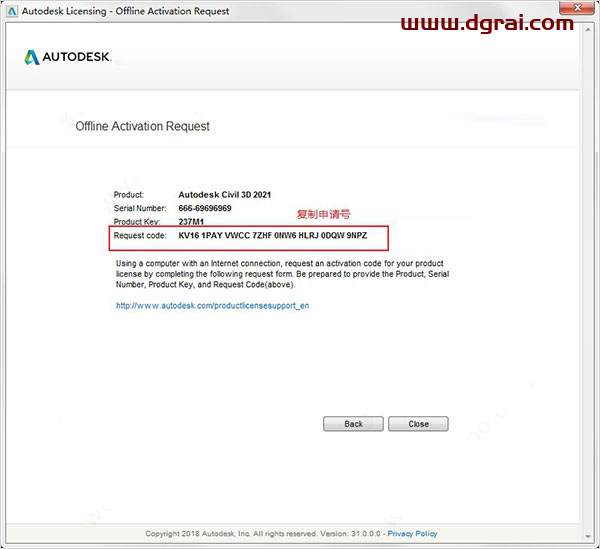Viewport: 600px width, 549px height.
Task: Click the scrollbar down arrow
Action: point(588,536)
